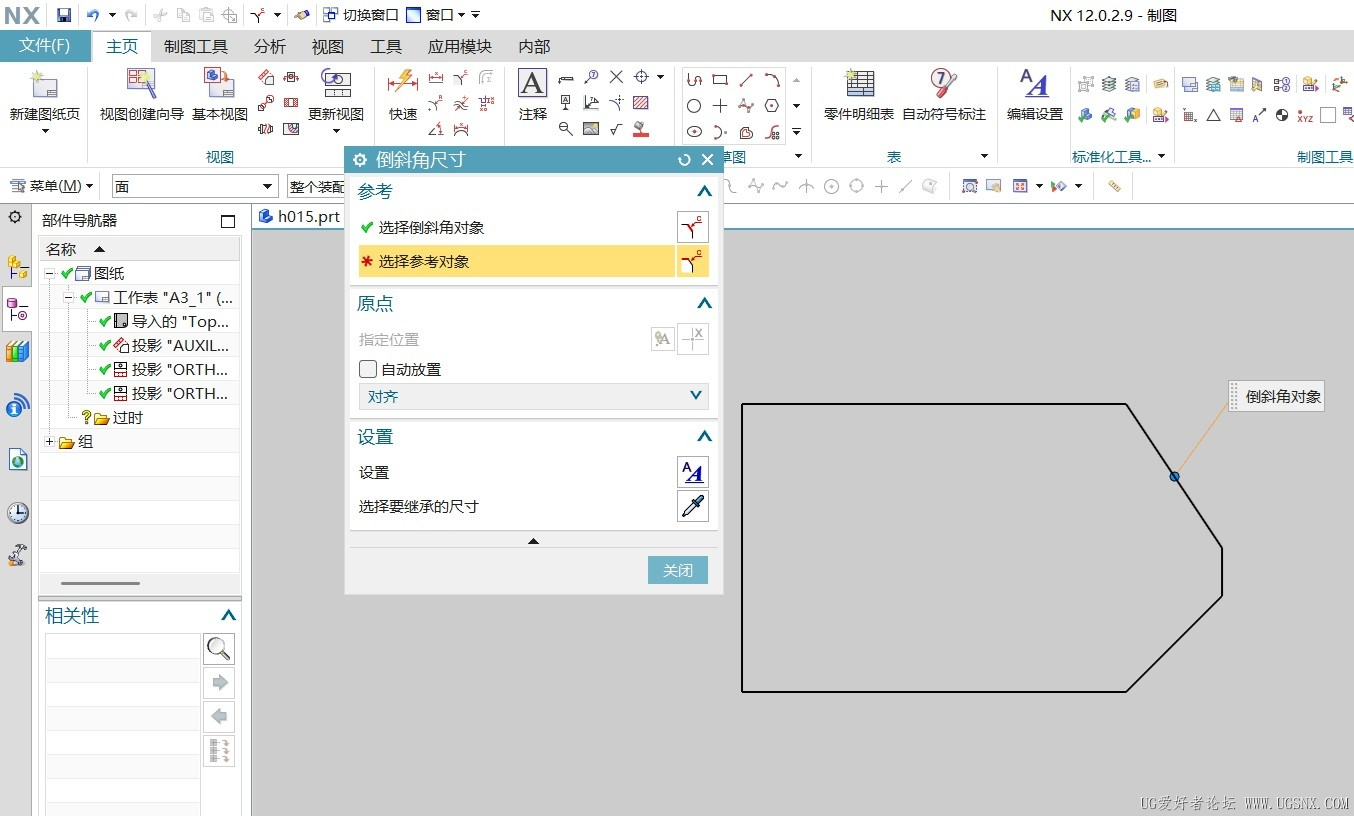Select the 注释 annotation tool

(532, 86)
